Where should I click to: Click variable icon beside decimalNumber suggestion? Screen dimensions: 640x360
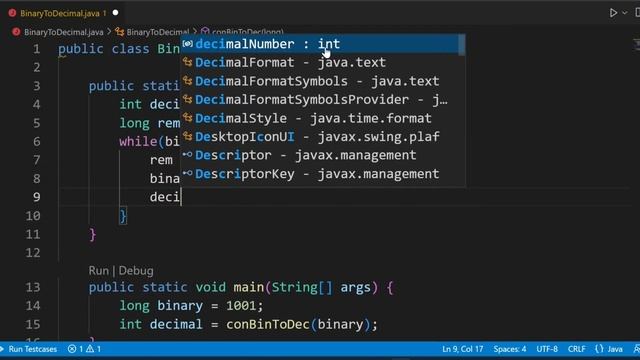tap(187, 44)
